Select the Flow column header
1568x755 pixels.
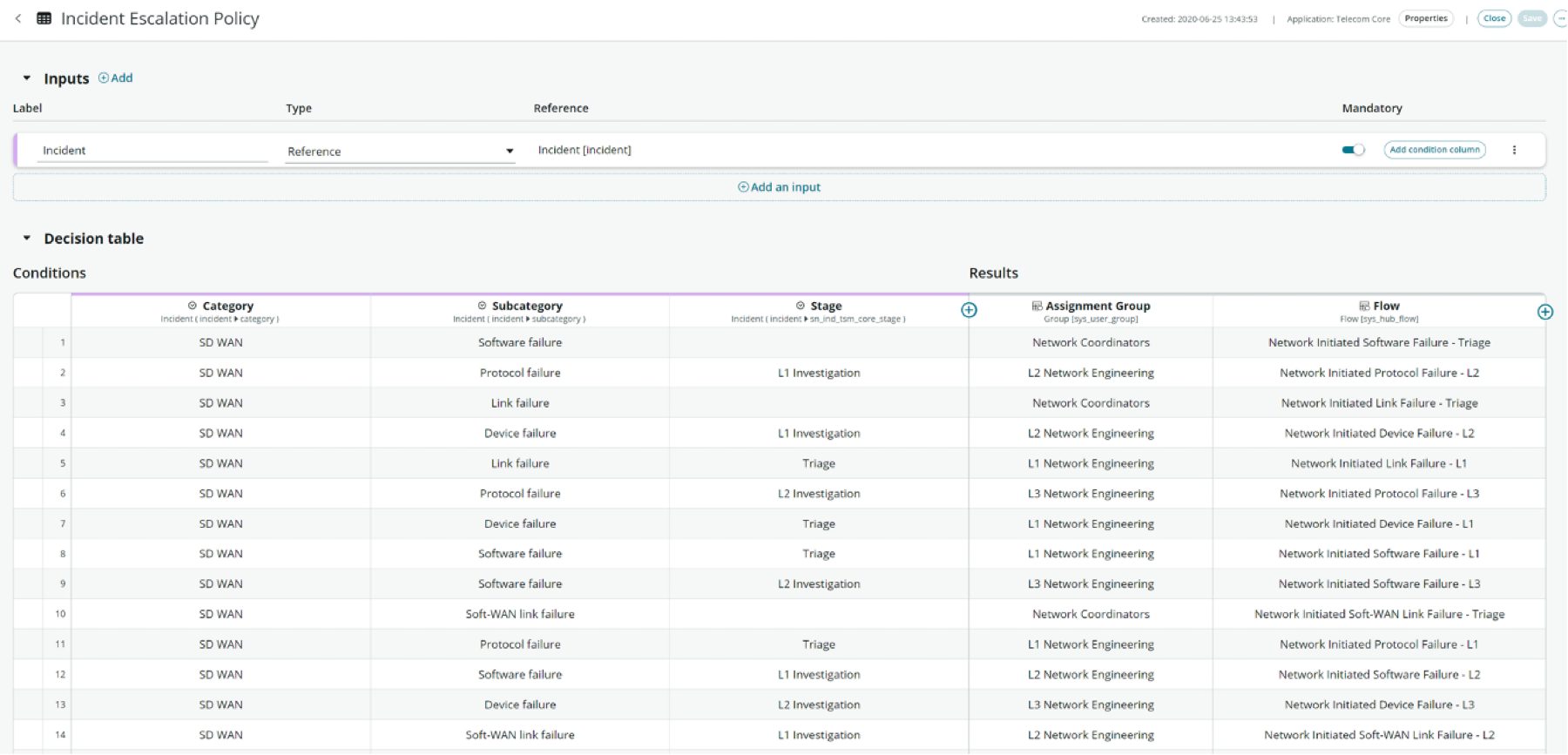(1379, 311)
